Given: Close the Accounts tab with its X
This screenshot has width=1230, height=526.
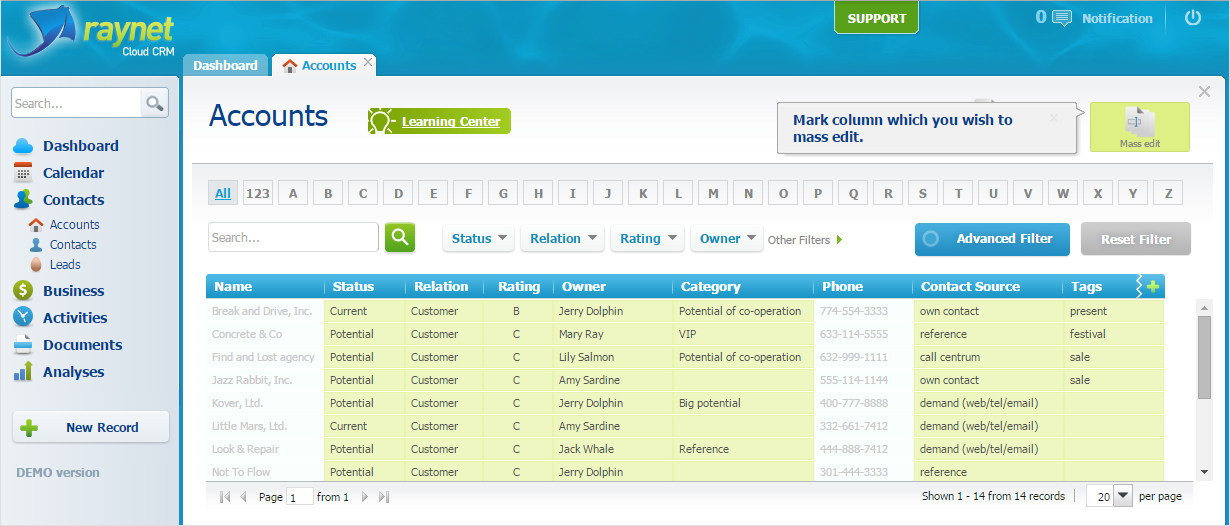Looking at the screenshot, I should [368, 62].
